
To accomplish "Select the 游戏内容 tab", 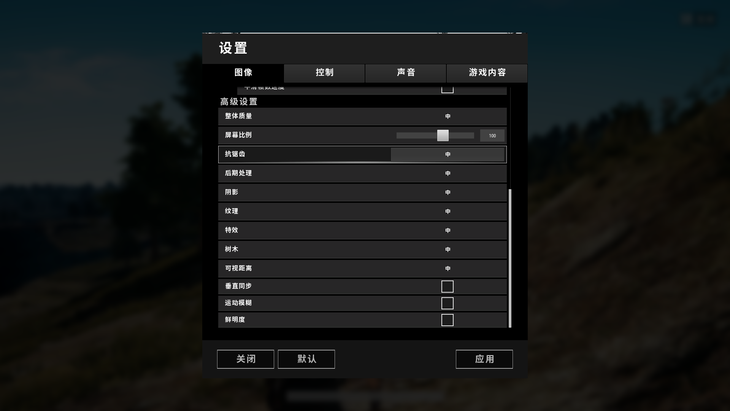I will [x=487, y=73].
